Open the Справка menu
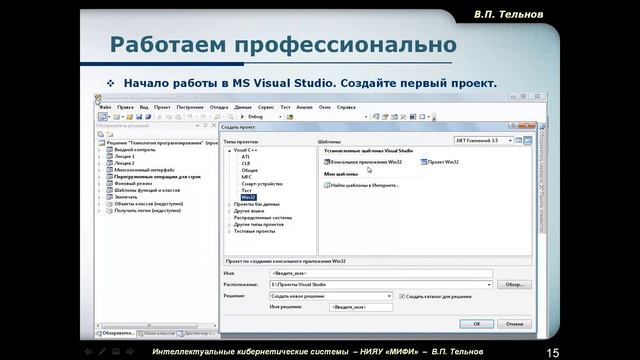The height and width of the screenshot is (360, 640). tap(346, 107)
